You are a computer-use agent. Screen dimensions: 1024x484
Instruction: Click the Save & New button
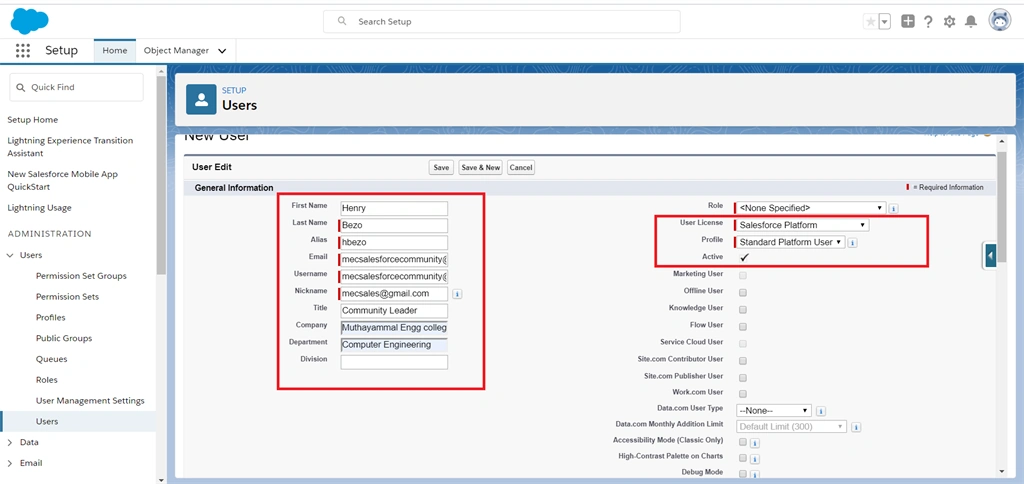click(x=481, y=168)
